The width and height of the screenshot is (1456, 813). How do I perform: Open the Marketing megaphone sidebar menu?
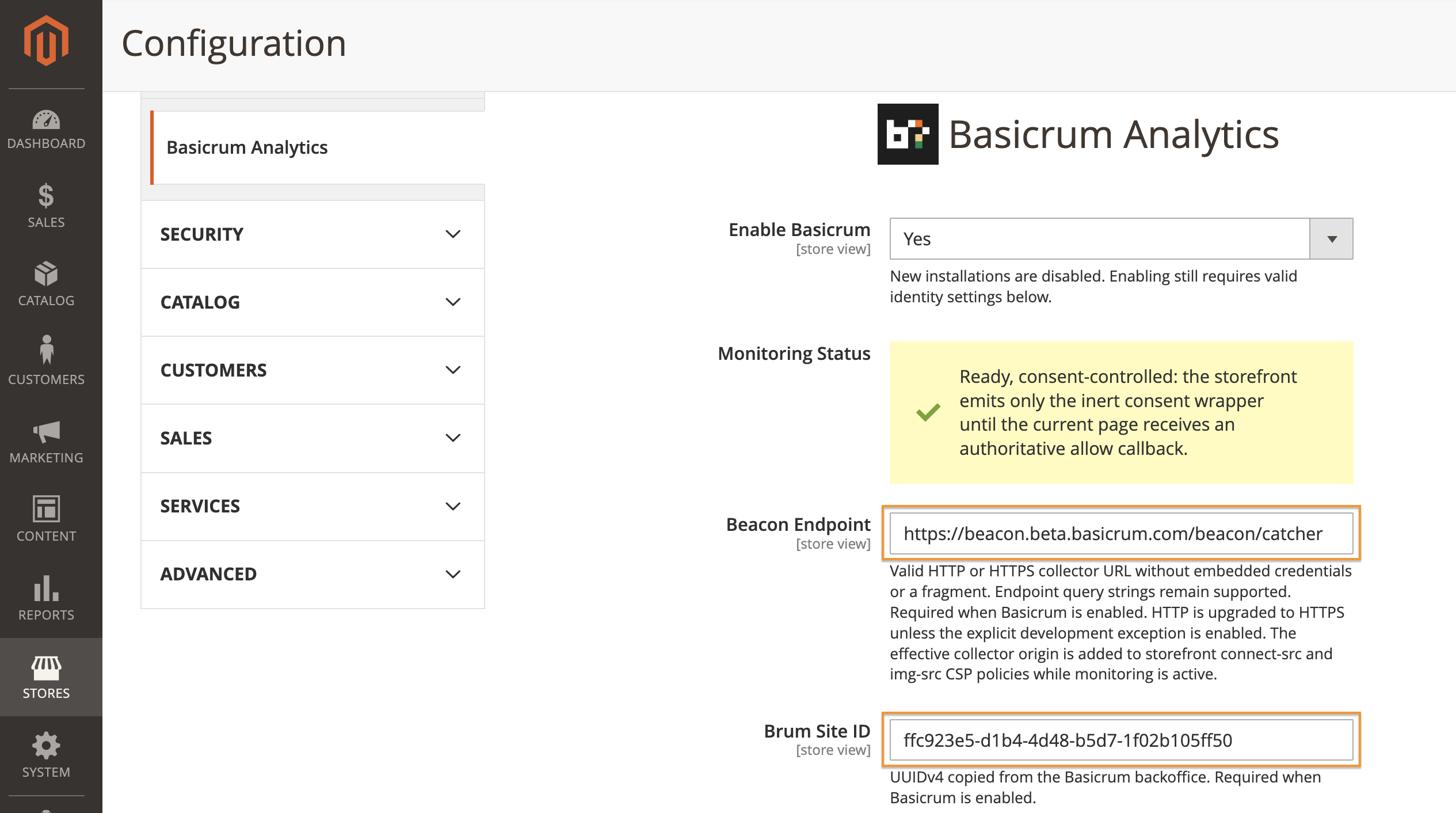coord(46,441)
